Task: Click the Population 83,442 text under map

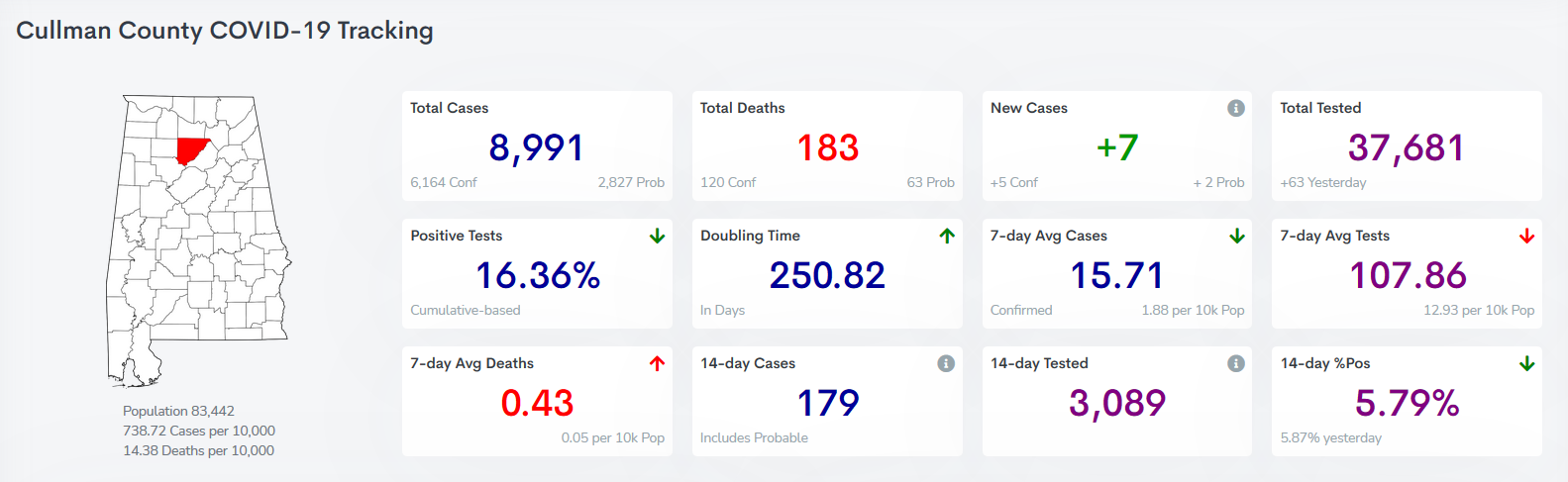Action: click(178, 411)
